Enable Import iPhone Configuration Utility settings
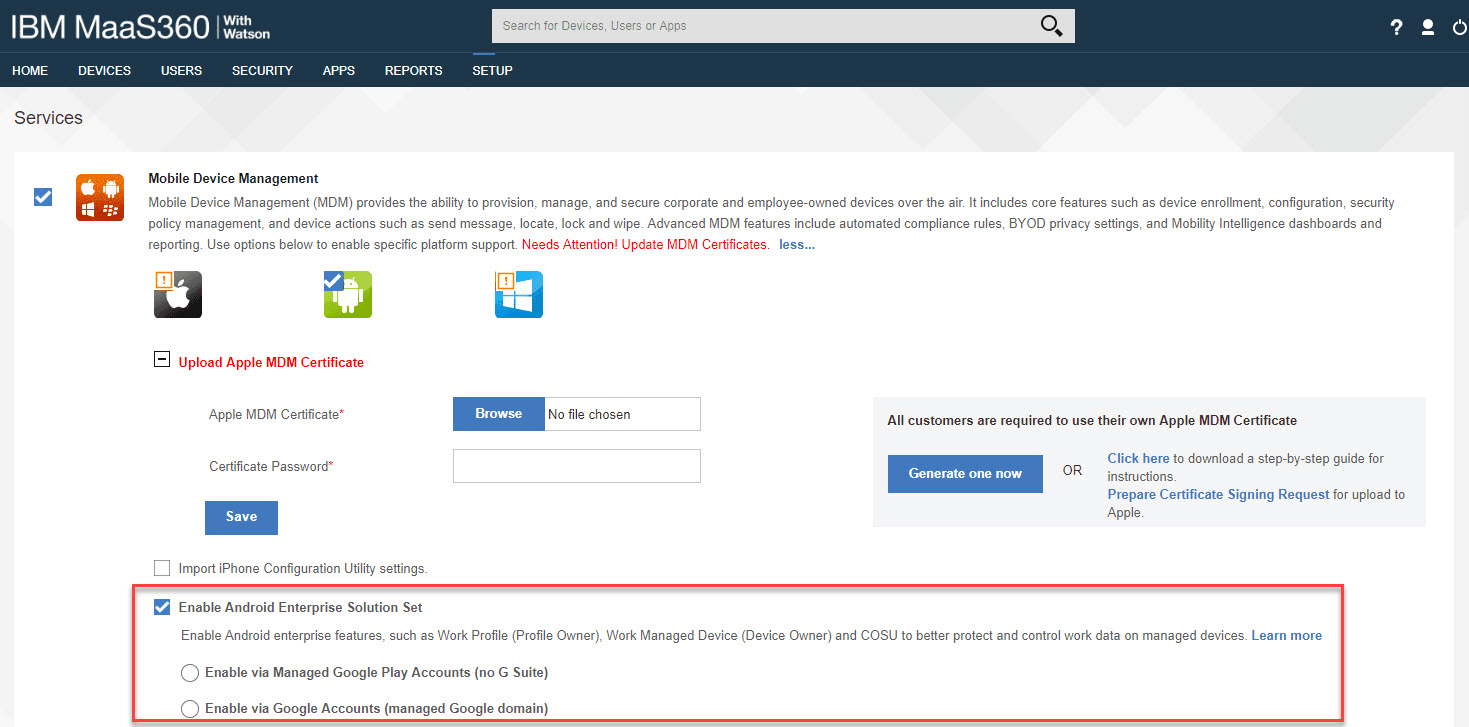Screen dimensions: 1469x727 tap(162, 568)
